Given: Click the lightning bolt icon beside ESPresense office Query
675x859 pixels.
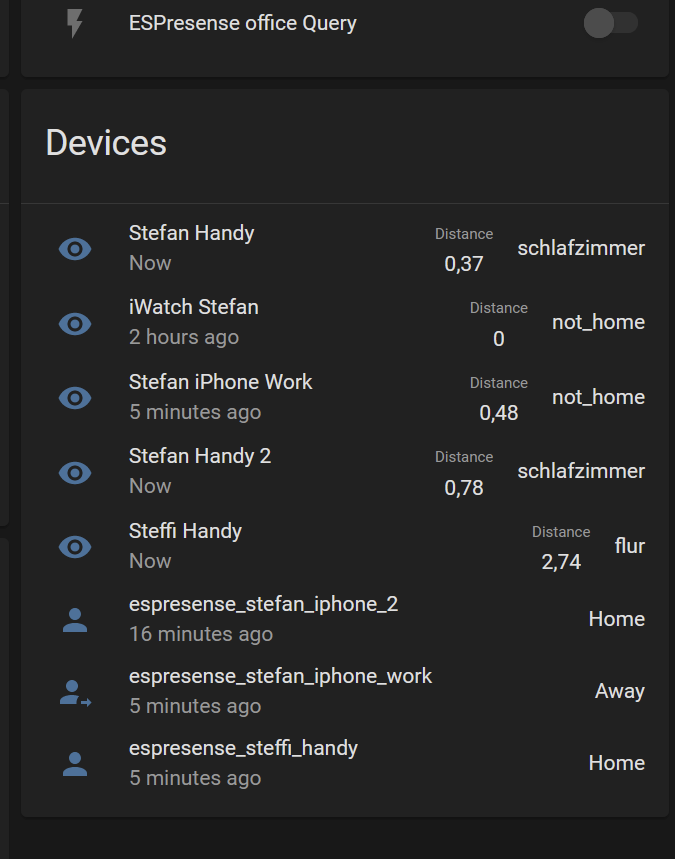Looking at the screenshot, I should [74, 22].
